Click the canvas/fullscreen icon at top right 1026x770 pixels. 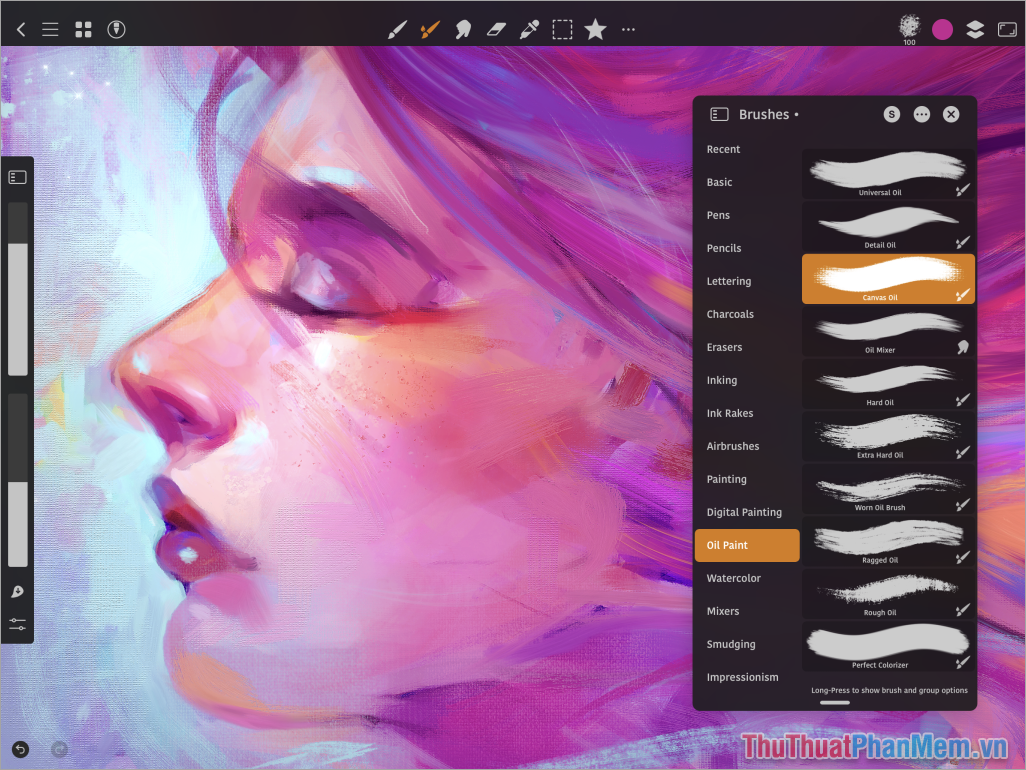1008,29
